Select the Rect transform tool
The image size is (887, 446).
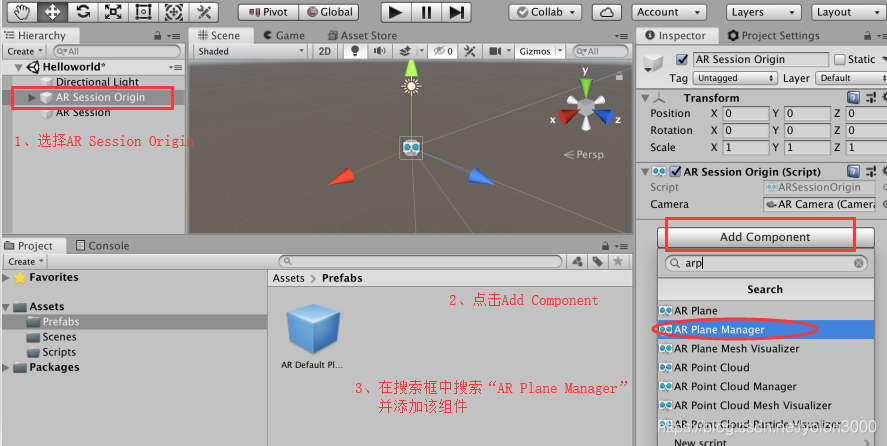point(143,12)
